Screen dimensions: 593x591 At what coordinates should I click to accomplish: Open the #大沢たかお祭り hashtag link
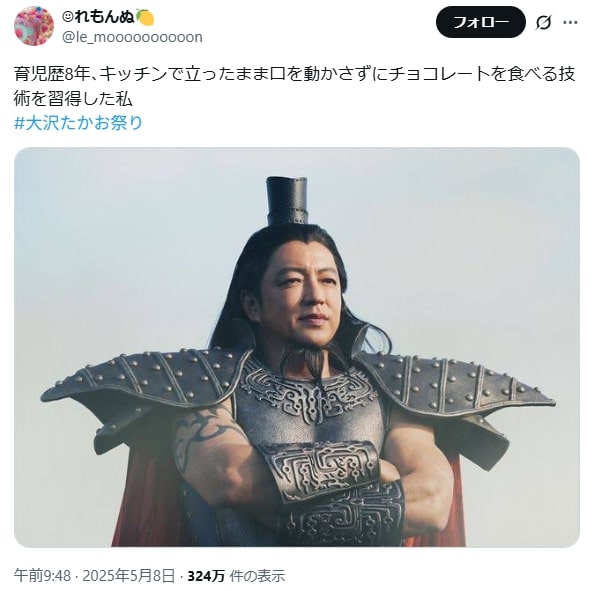(78, 123)
